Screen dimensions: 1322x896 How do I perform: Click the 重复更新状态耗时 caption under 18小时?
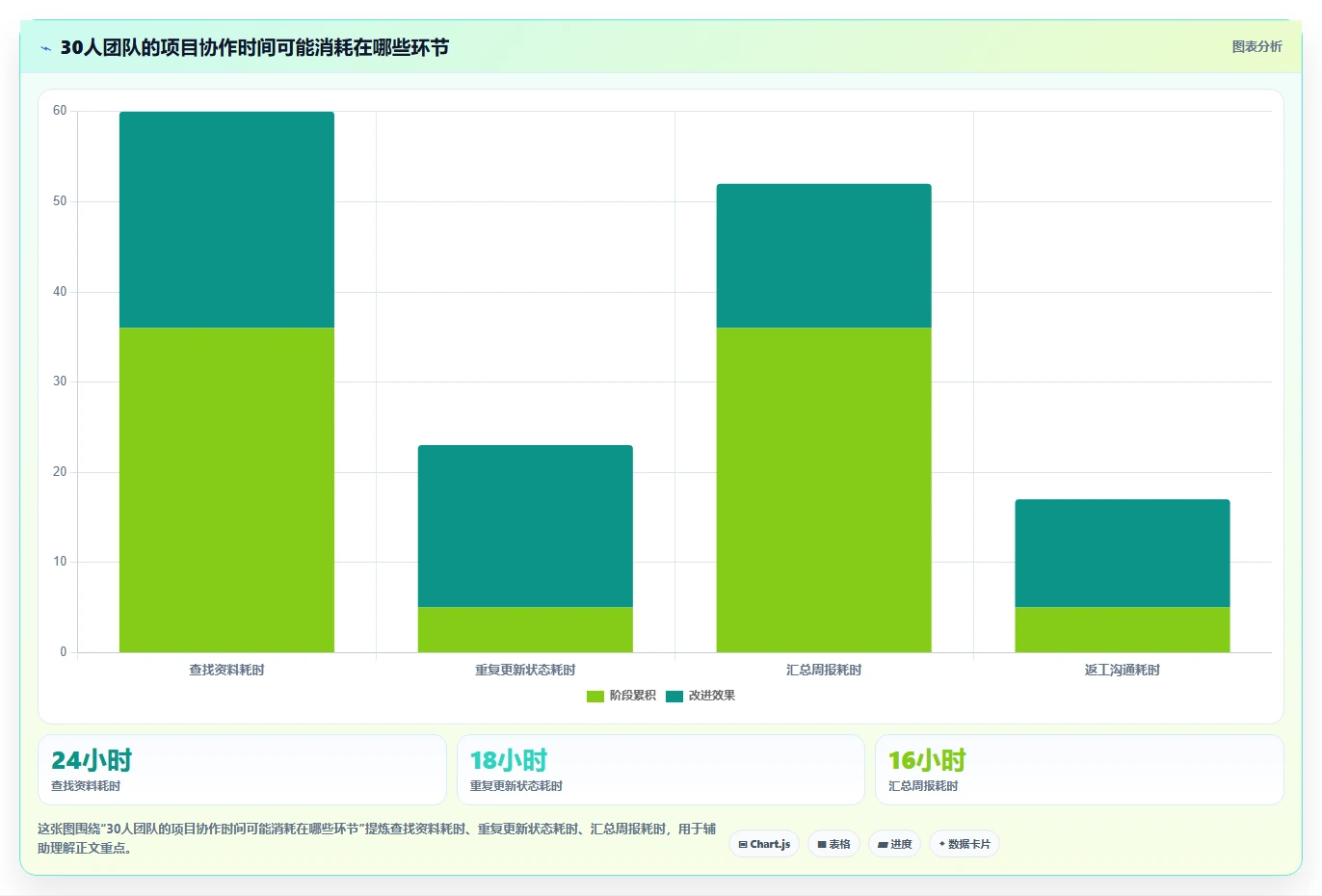click(x=516, y=786)
